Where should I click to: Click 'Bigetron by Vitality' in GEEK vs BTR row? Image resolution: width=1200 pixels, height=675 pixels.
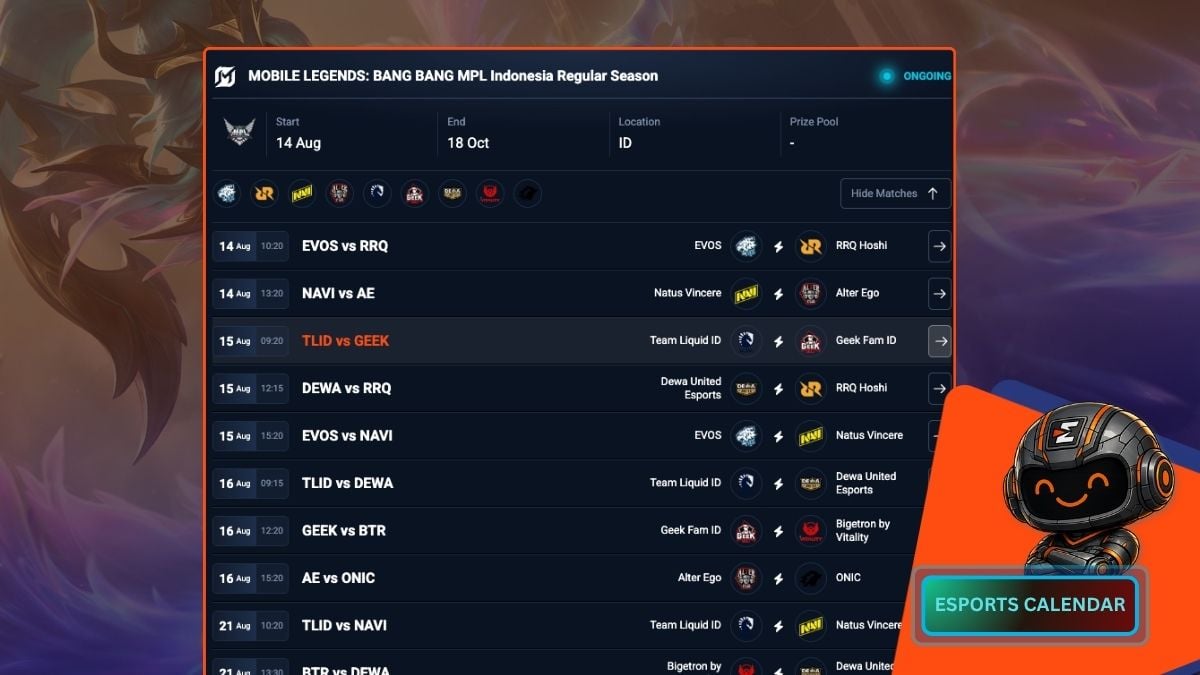pyautogui.click(x=863, y=531)
